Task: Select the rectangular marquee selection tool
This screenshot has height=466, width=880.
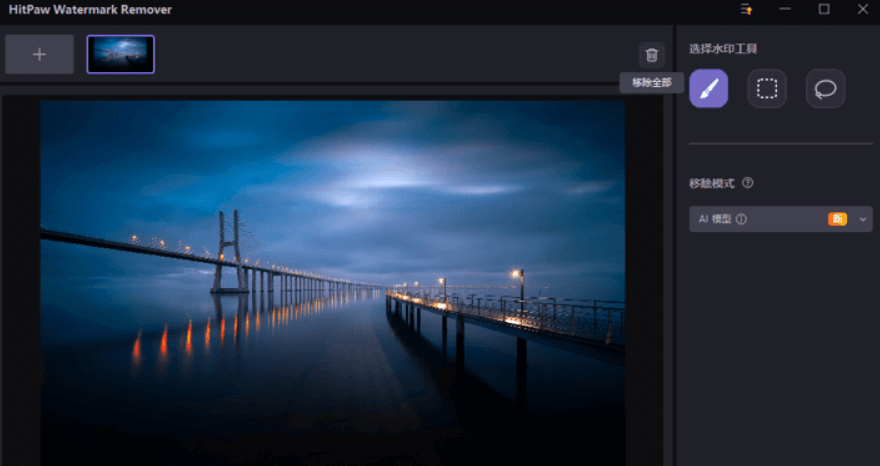Action: pyautogui.click(x=767, y=89)
